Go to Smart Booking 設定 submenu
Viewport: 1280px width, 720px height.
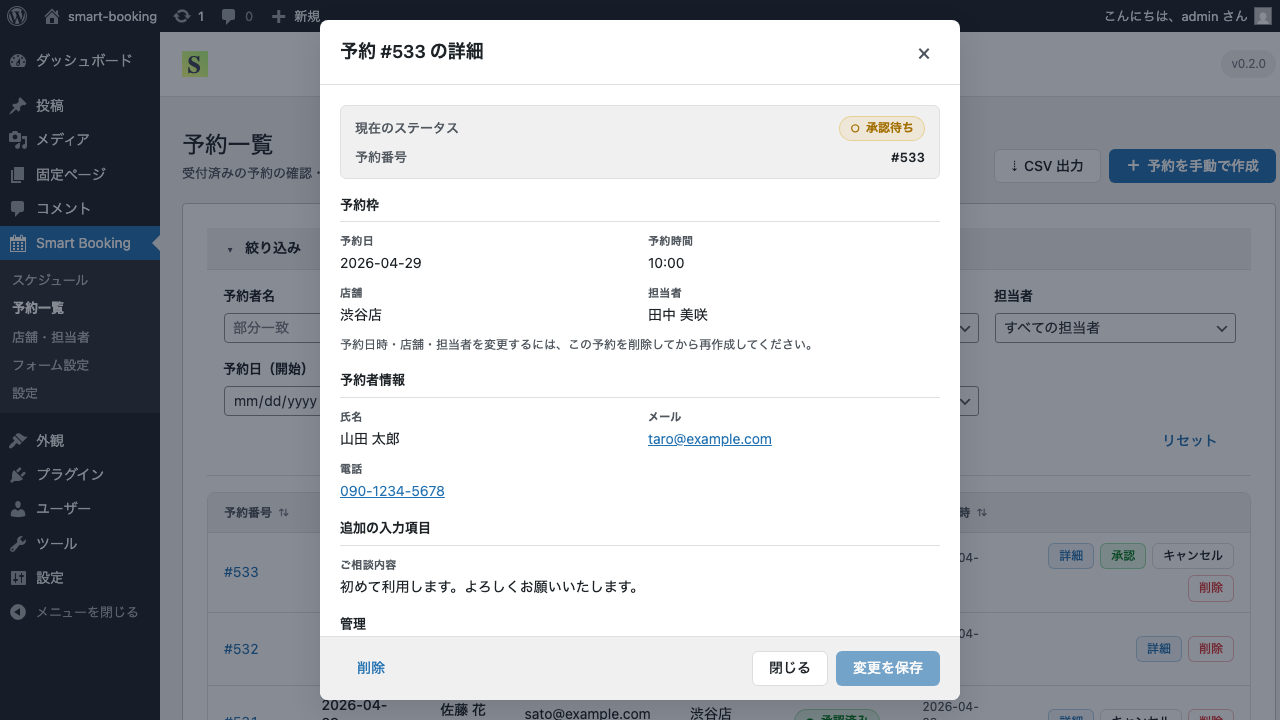(x=25, y=393)
